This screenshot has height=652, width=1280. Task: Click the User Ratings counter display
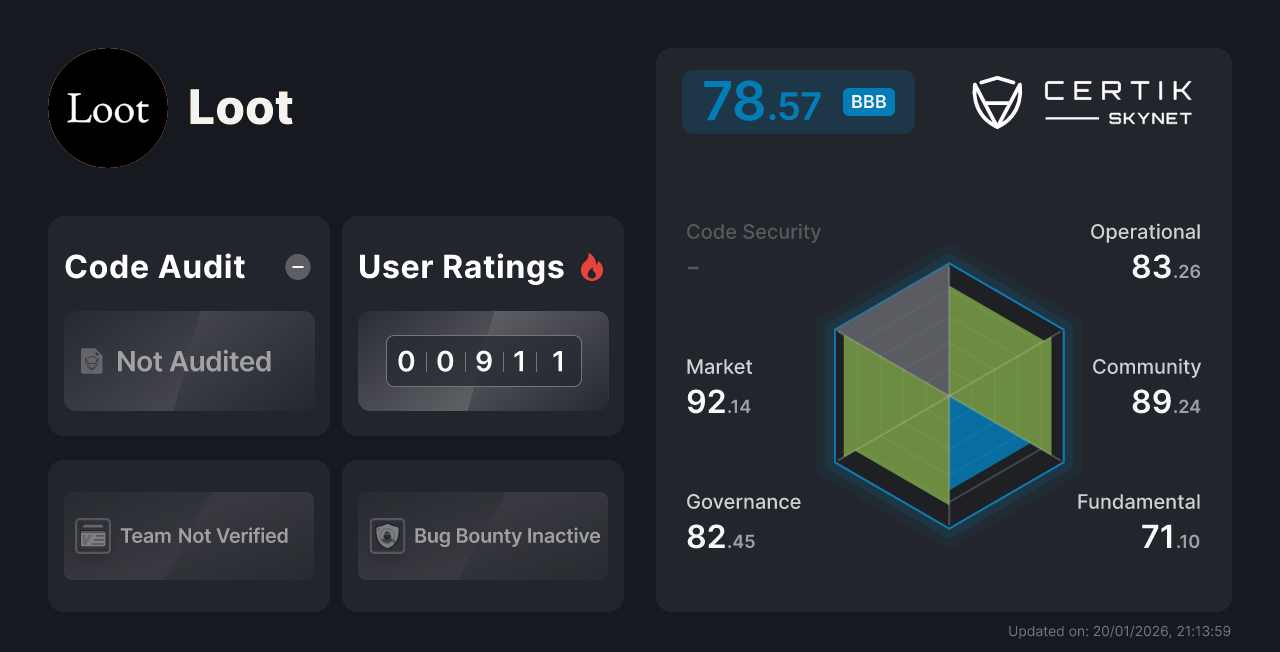click(483, 361)
